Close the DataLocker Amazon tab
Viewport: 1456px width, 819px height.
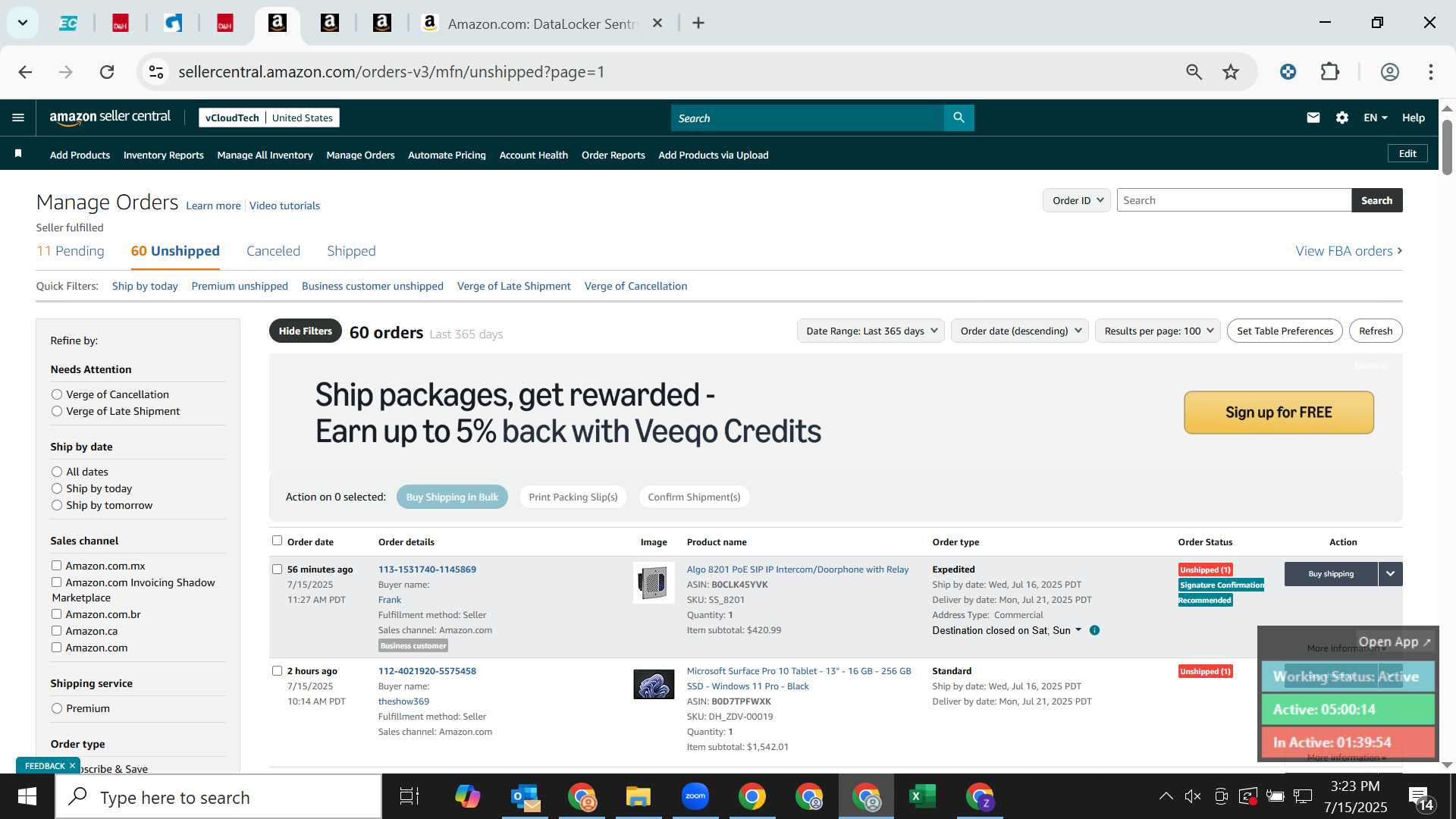pyautogui.click(x=657, y=24)
